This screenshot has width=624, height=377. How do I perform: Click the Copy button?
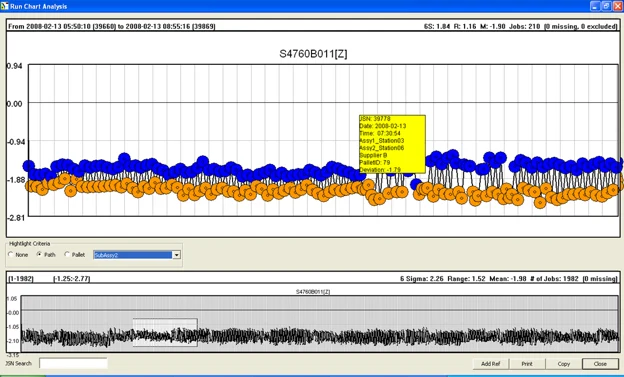[x=564, y=364]
